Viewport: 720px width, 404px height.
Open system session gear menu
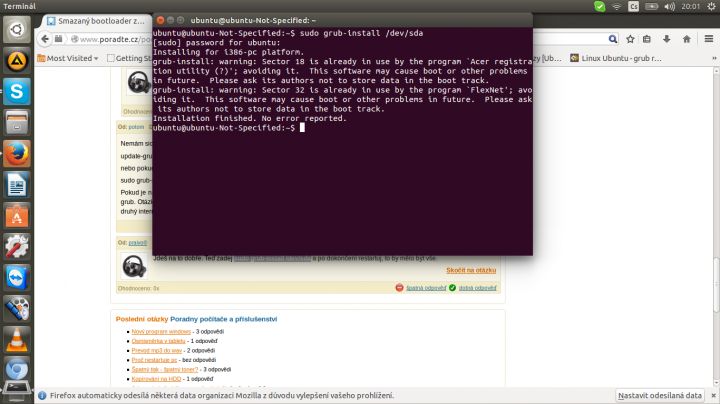[711, 6]
